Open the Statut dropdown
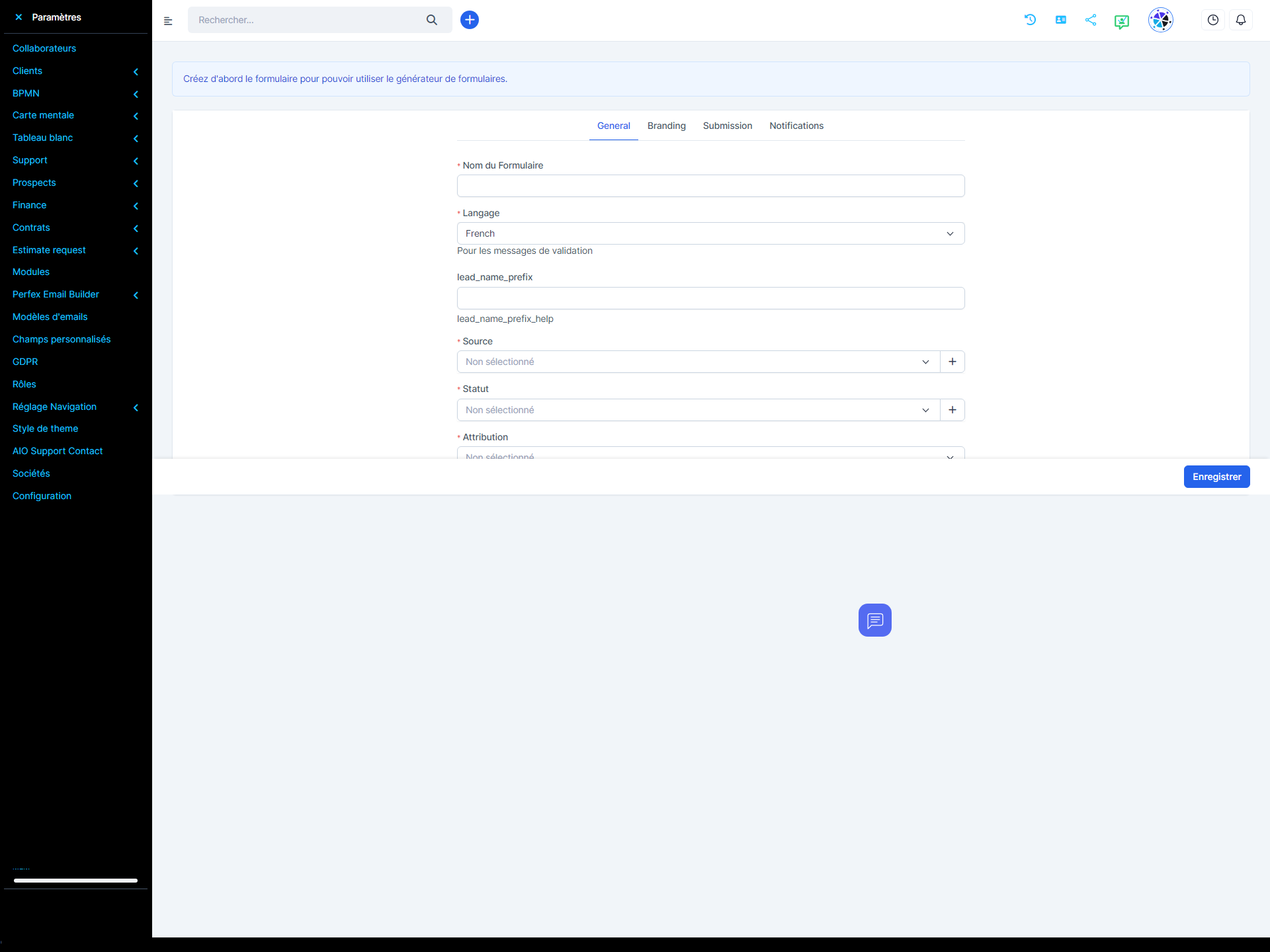The height and width of the screenshot is (952, 1270). point(698,410)
